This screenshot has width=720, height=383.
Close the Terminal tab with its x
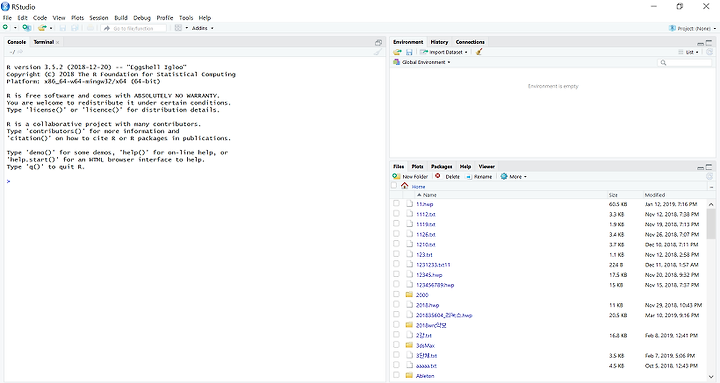pyautogui.click(x=57, y=42)
